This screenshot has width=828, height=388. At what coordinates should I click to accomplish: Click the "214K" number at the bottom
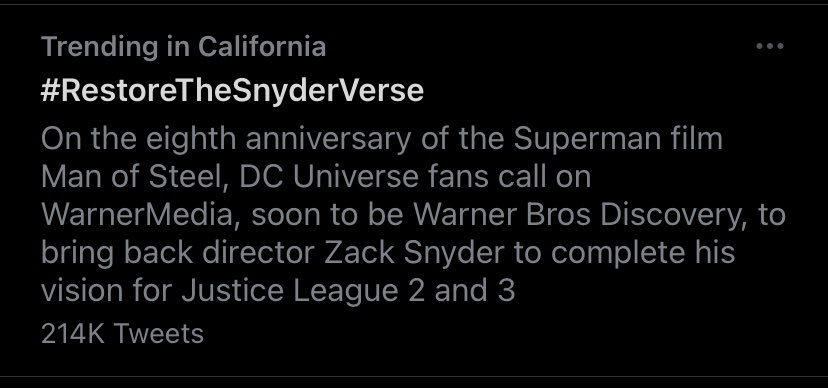coord(73,334)
